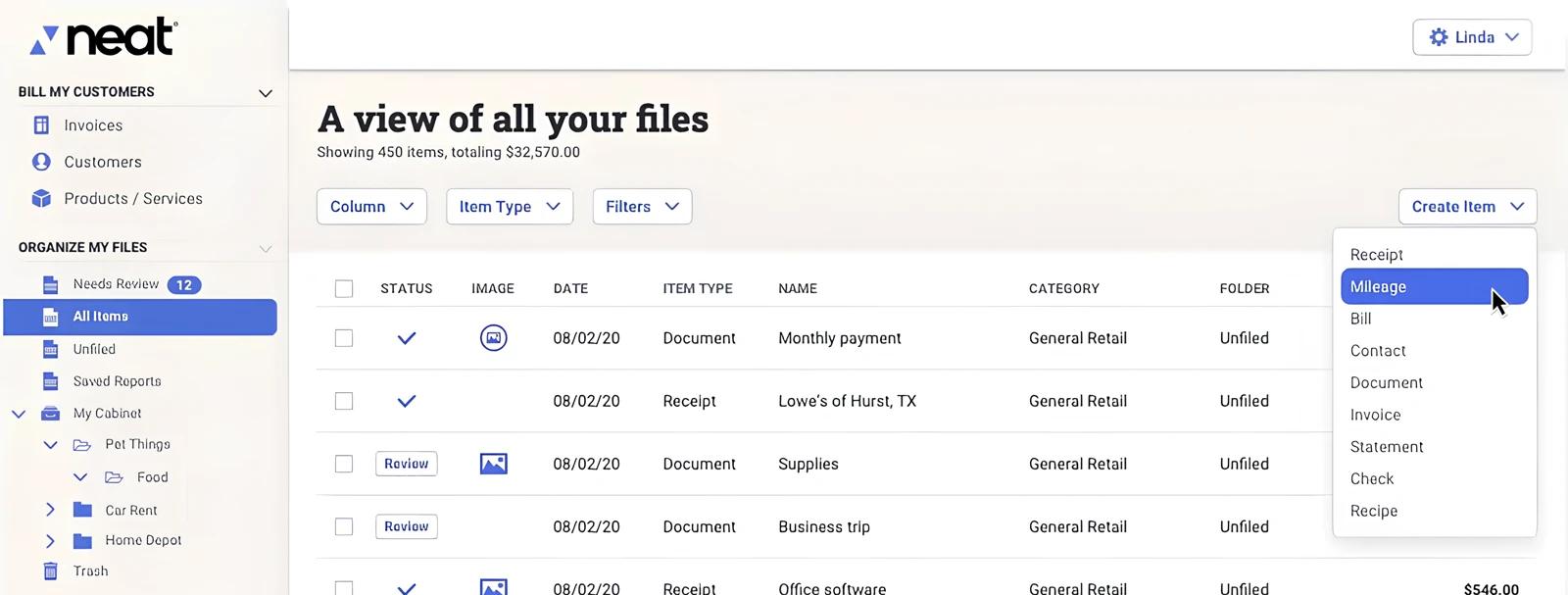Click the Products / Services box icon
1568x595 pixels.
coord(41,198)
